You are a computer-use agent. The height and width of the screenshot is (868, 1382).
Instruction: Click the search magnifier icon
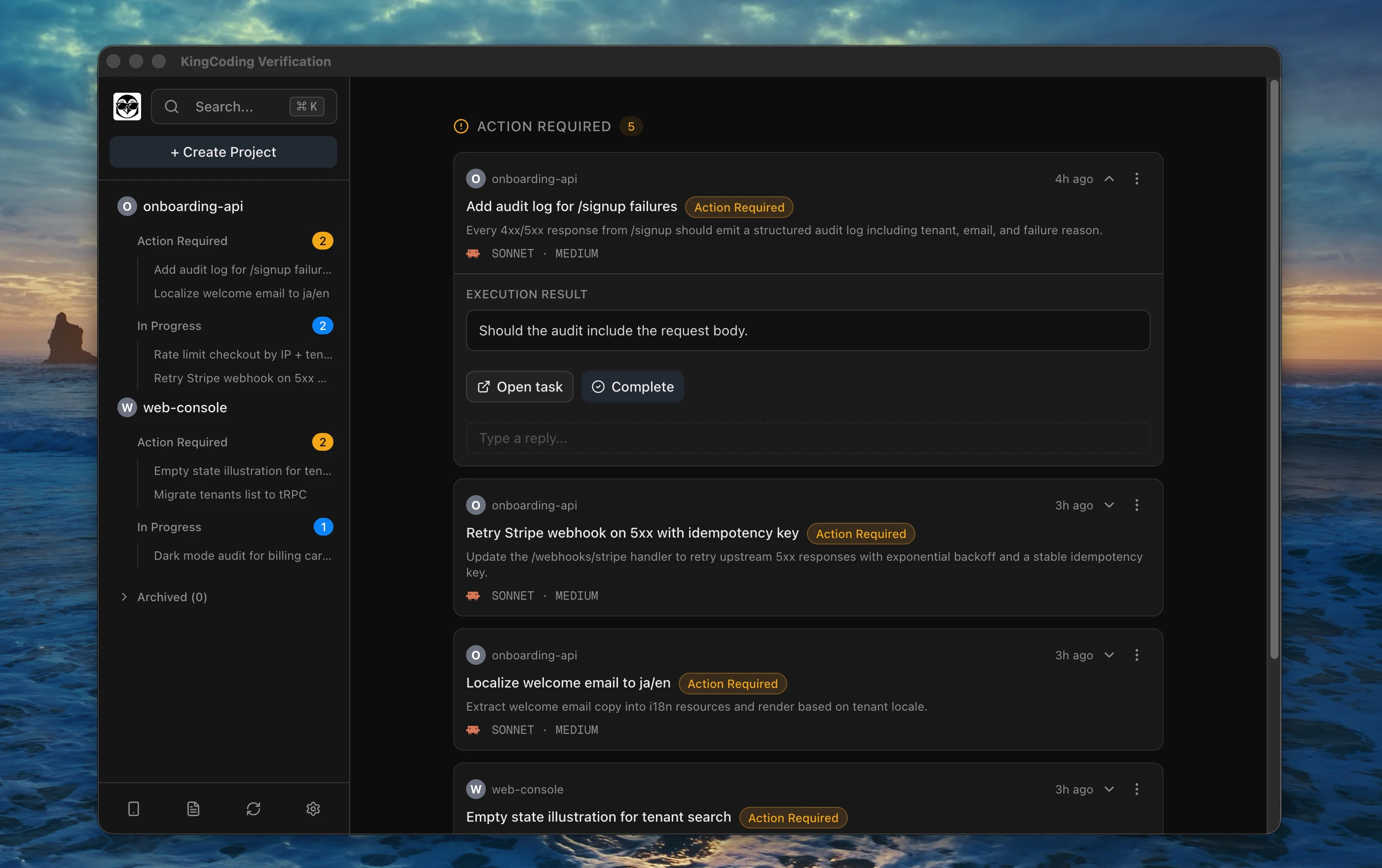click(x=171, y=106)
